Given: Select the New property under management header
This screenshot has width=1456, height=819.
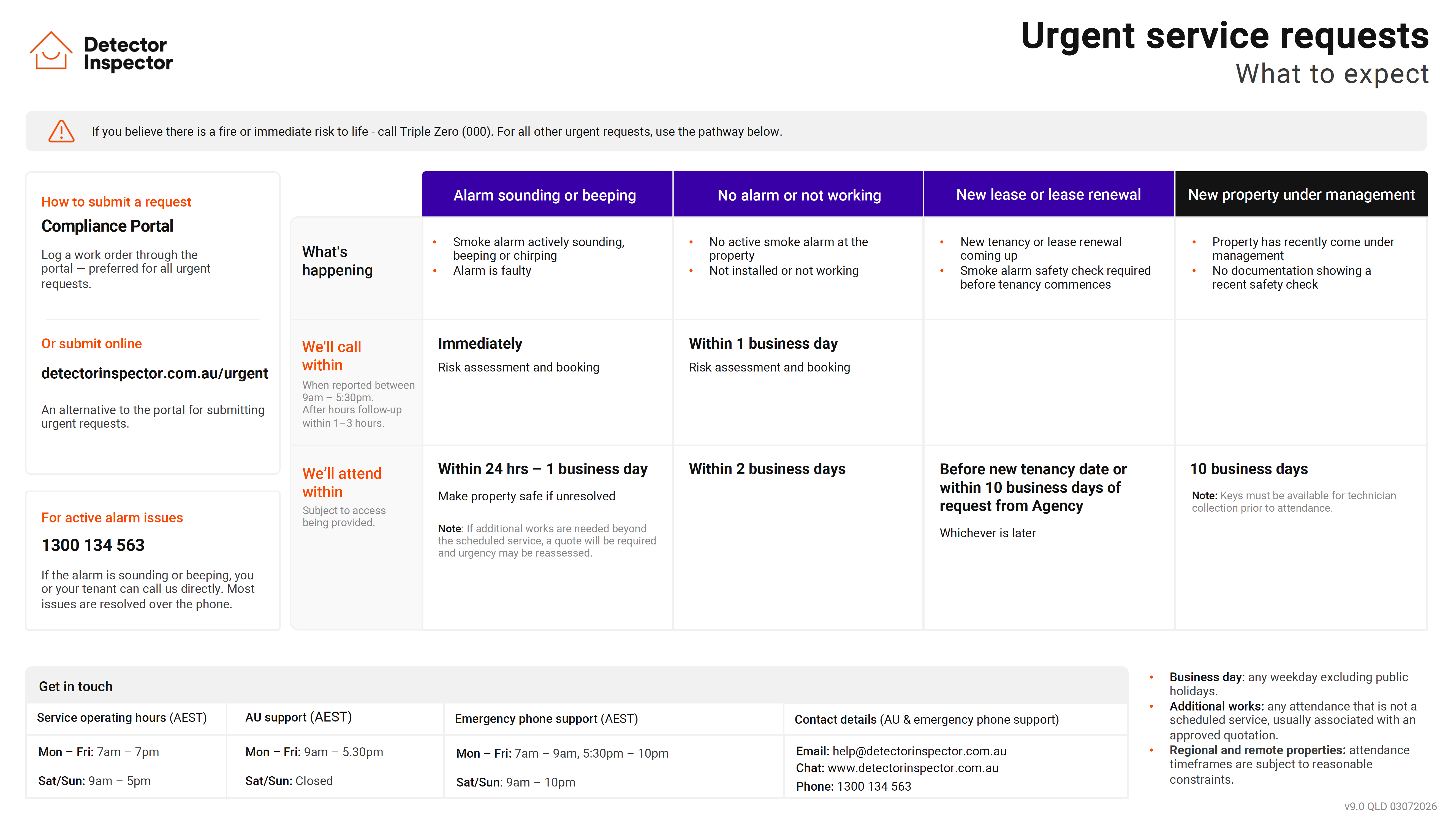Looking at the screenshot, I should click(x=1301, y=194).
